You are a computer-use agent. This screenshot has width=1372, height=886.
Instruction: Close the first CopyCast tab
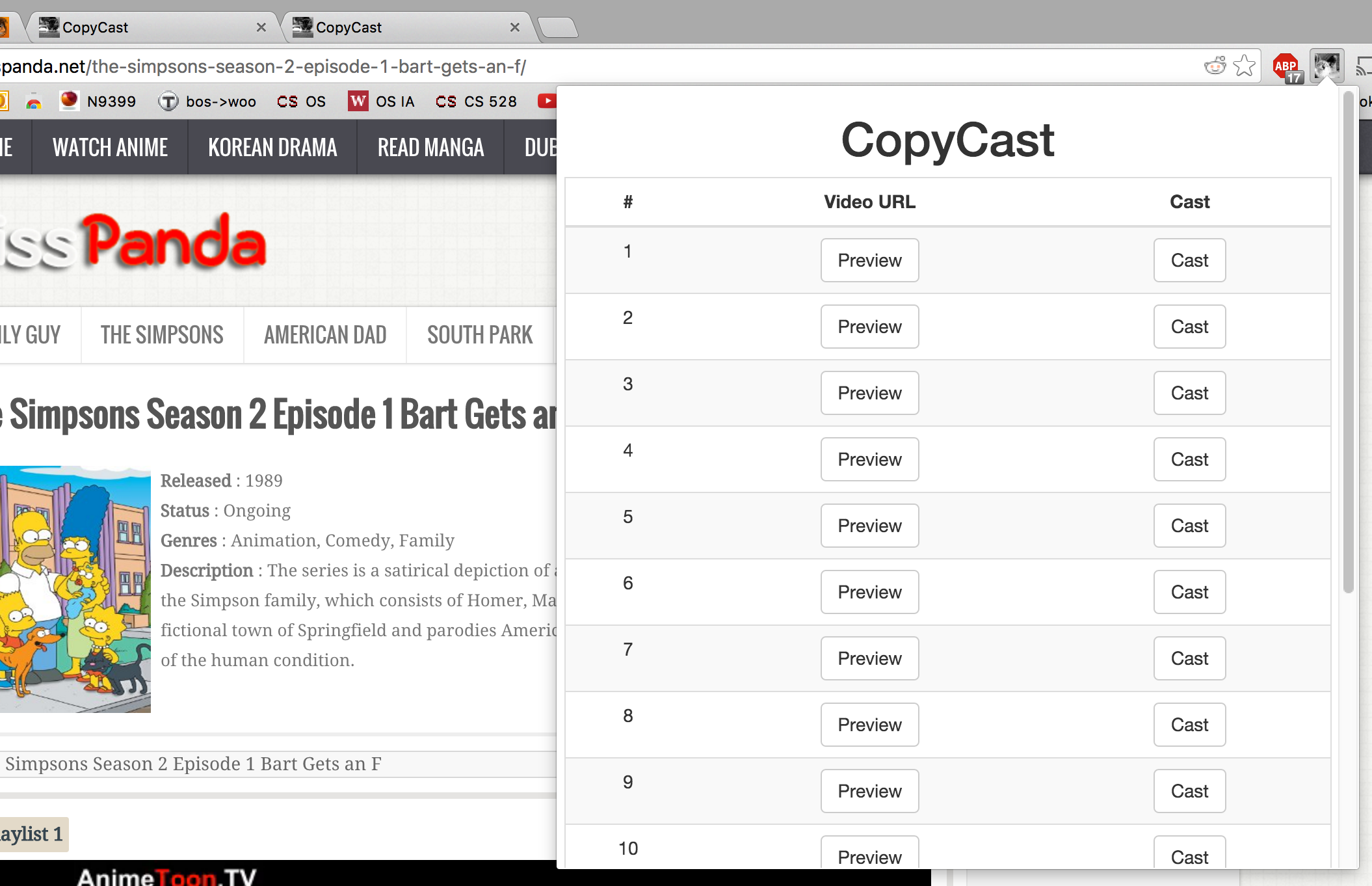(x=261, y=27)
